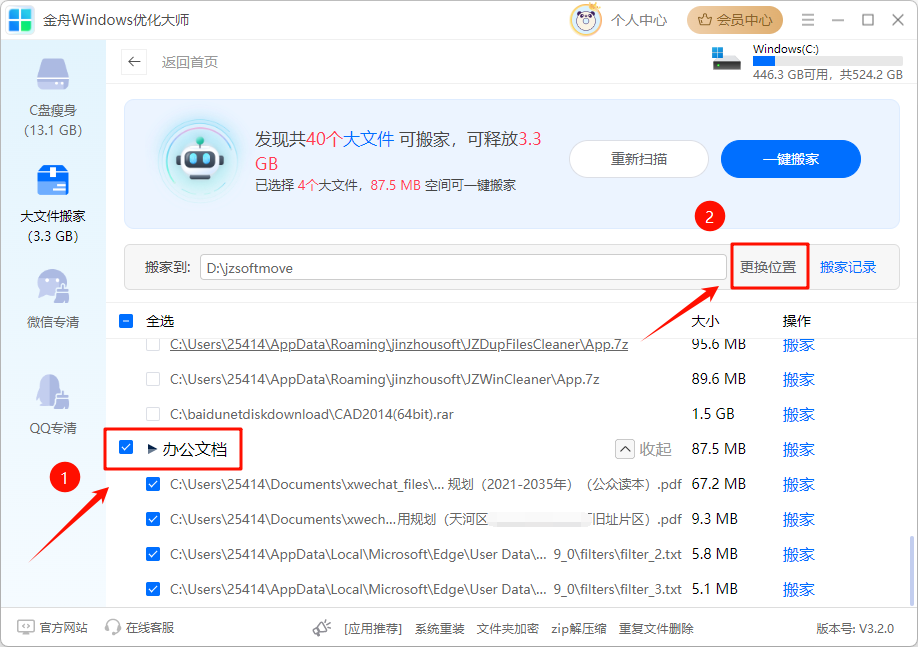The height and width of the screenshot is (647, 918).
Task: Click 返回首页 return home link
Action: click(190, 62)
